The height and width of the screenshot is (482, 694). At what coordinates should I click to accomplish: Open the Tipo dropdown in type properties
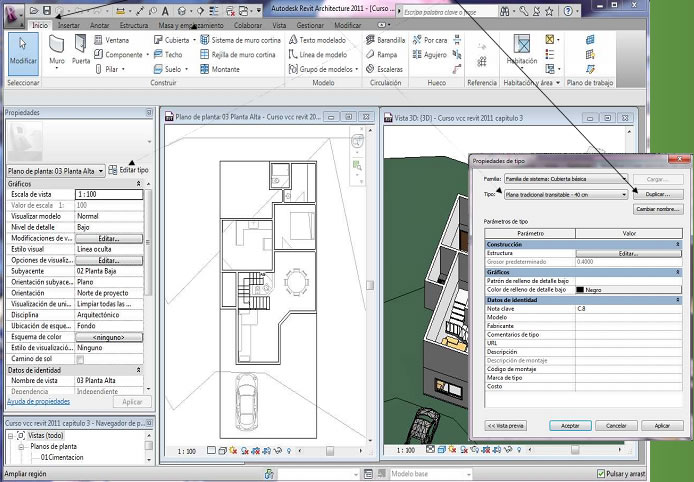point(624,195)
